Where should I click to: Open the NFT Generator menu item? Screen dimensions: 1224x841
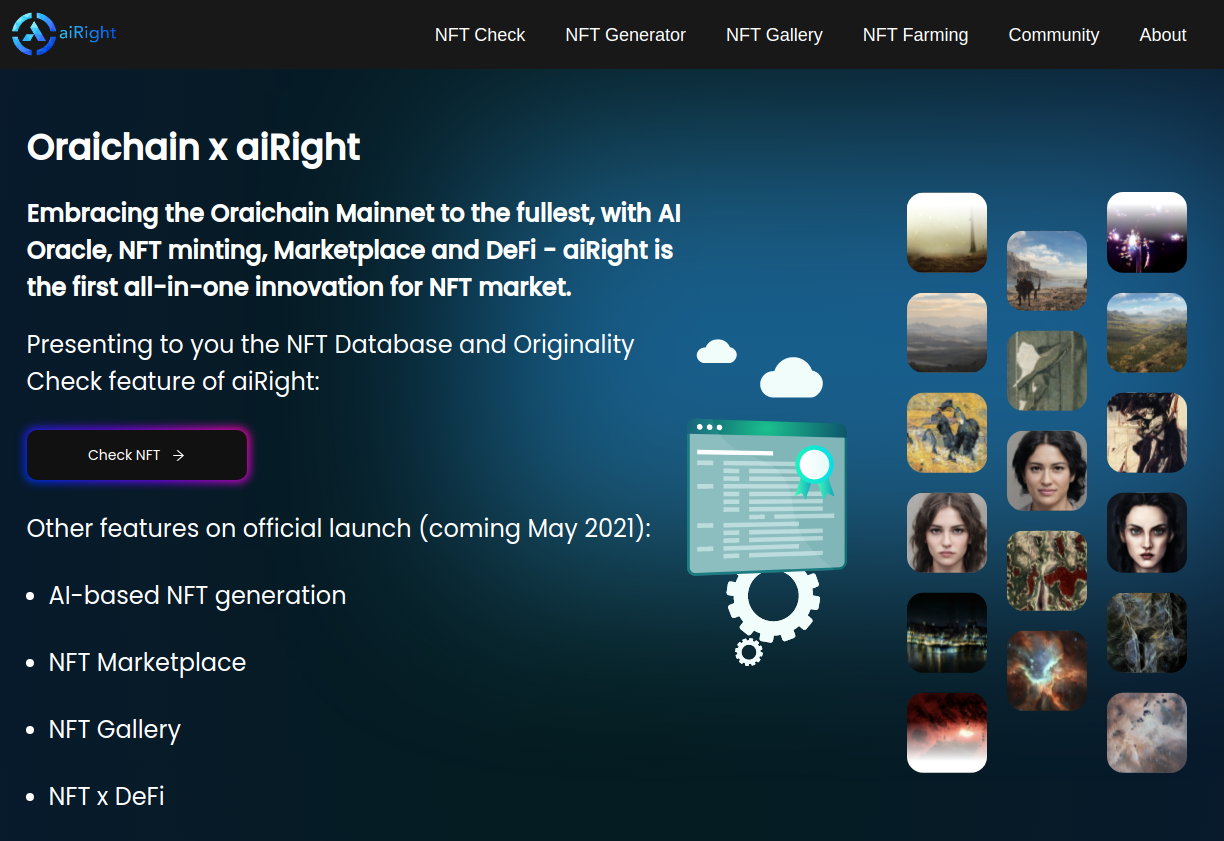(625, 35)
